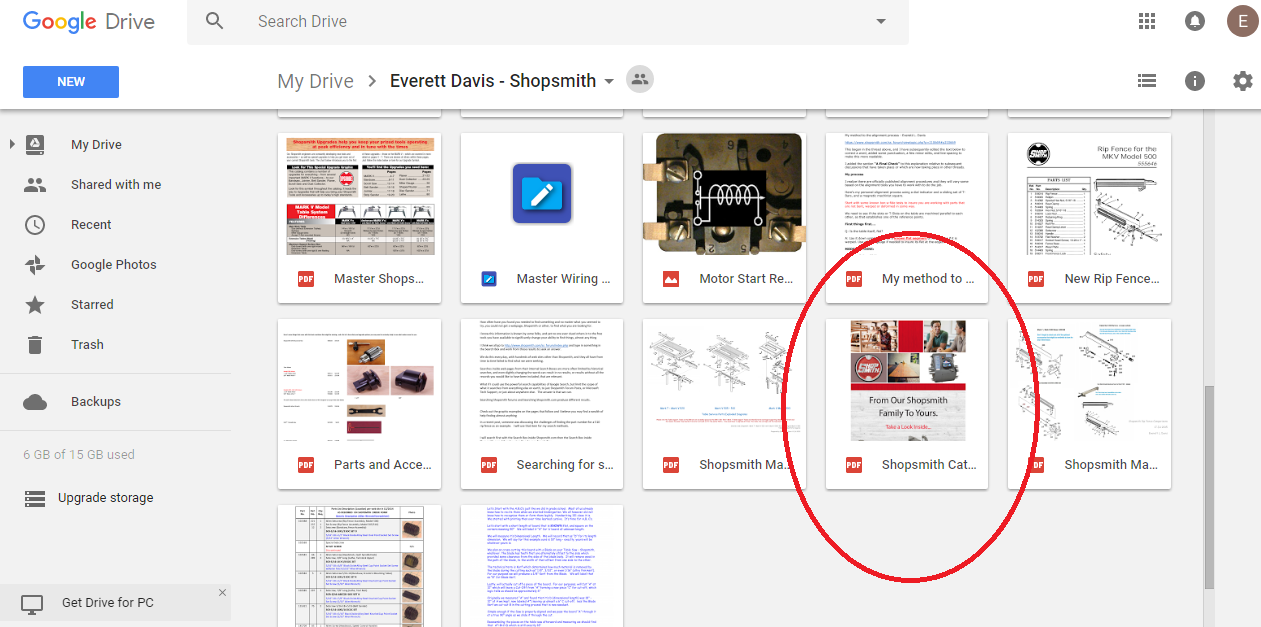Select Master Shops... PDF thumbnail

(360, 193)
